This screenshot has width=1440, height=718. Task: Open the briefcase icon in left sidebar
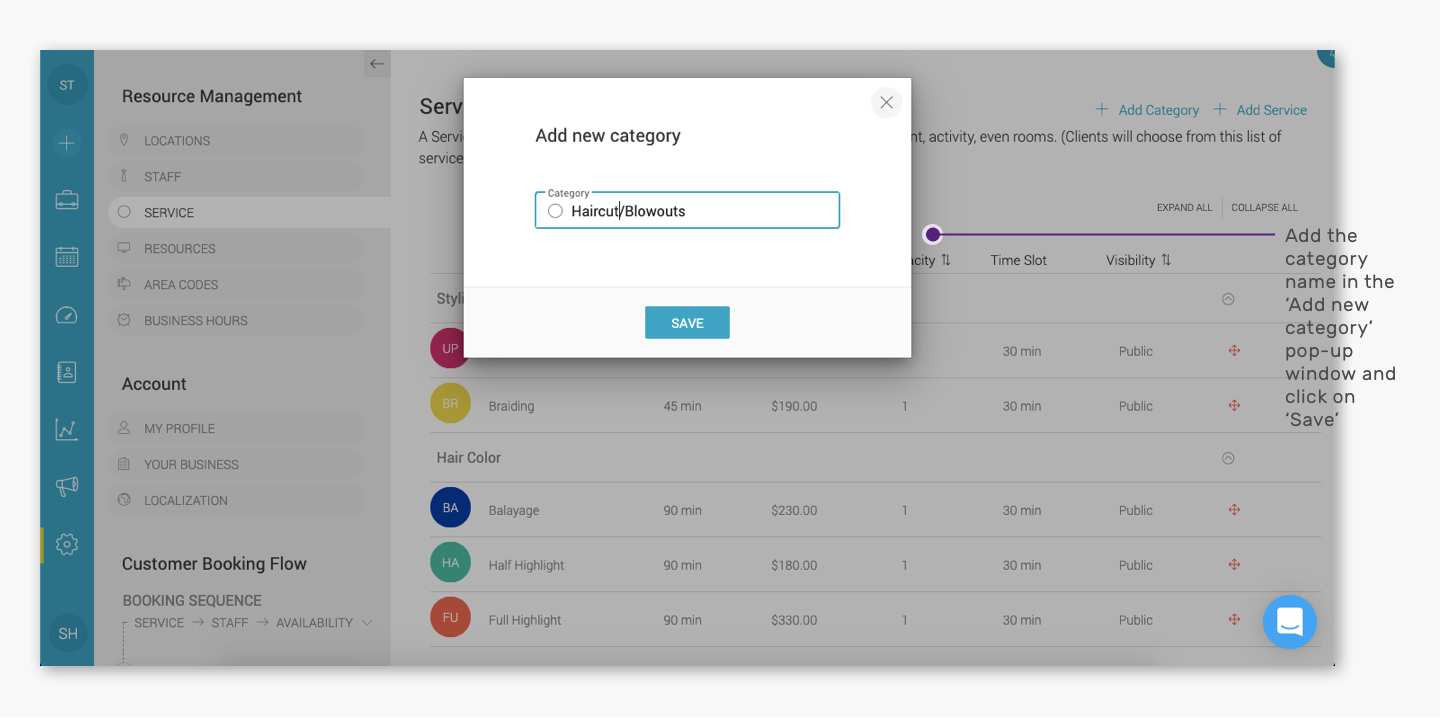[67, 200]
